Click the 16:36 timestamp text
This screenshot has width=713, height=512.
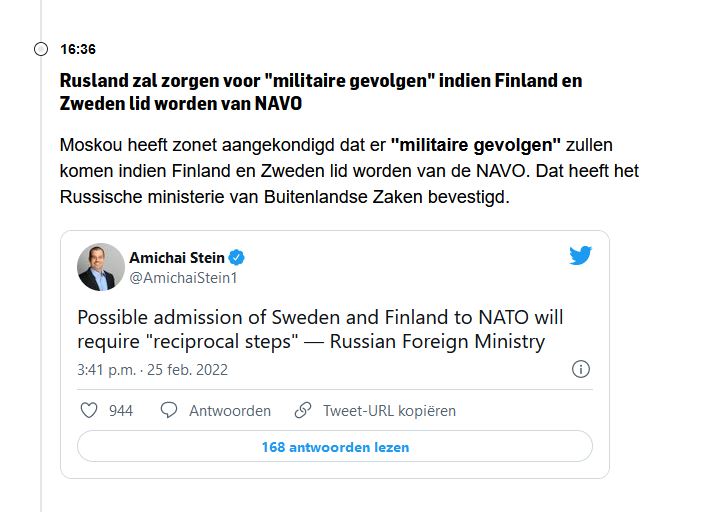click(78, 49)
